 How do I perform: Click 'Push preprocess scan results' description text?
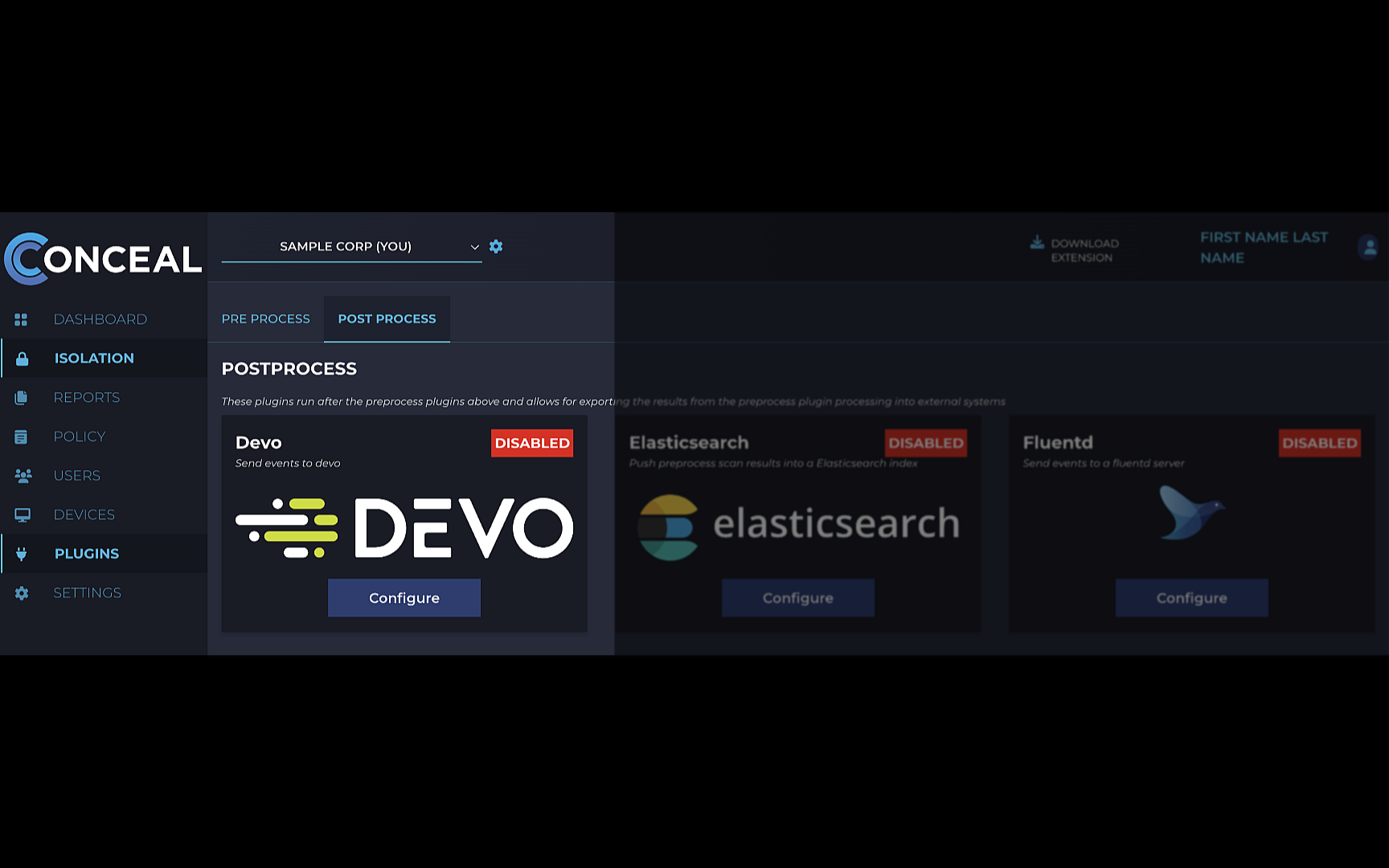pyautogui.click(x=773, y=464)
